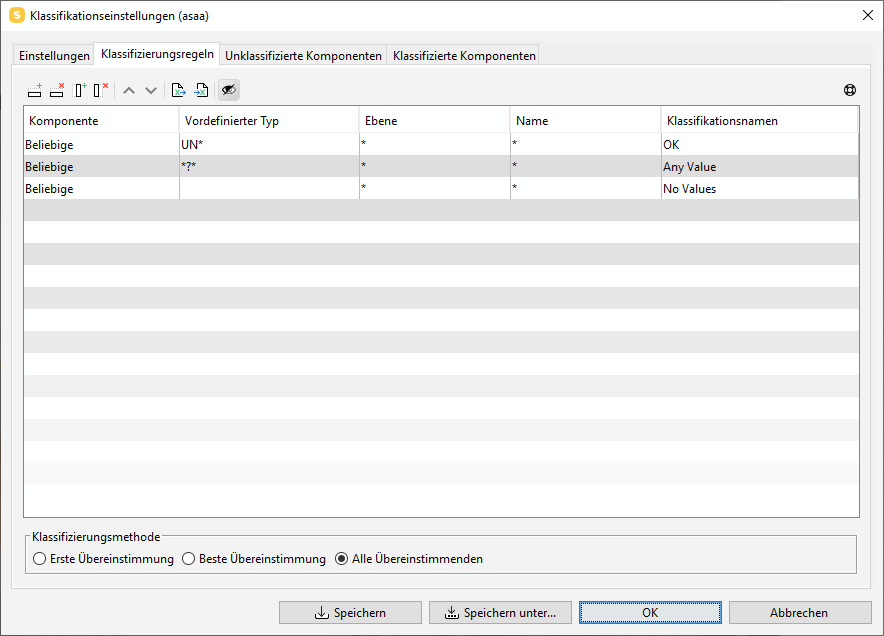Confirm with the OK button
884x636 pixels.
pos(650,612)
